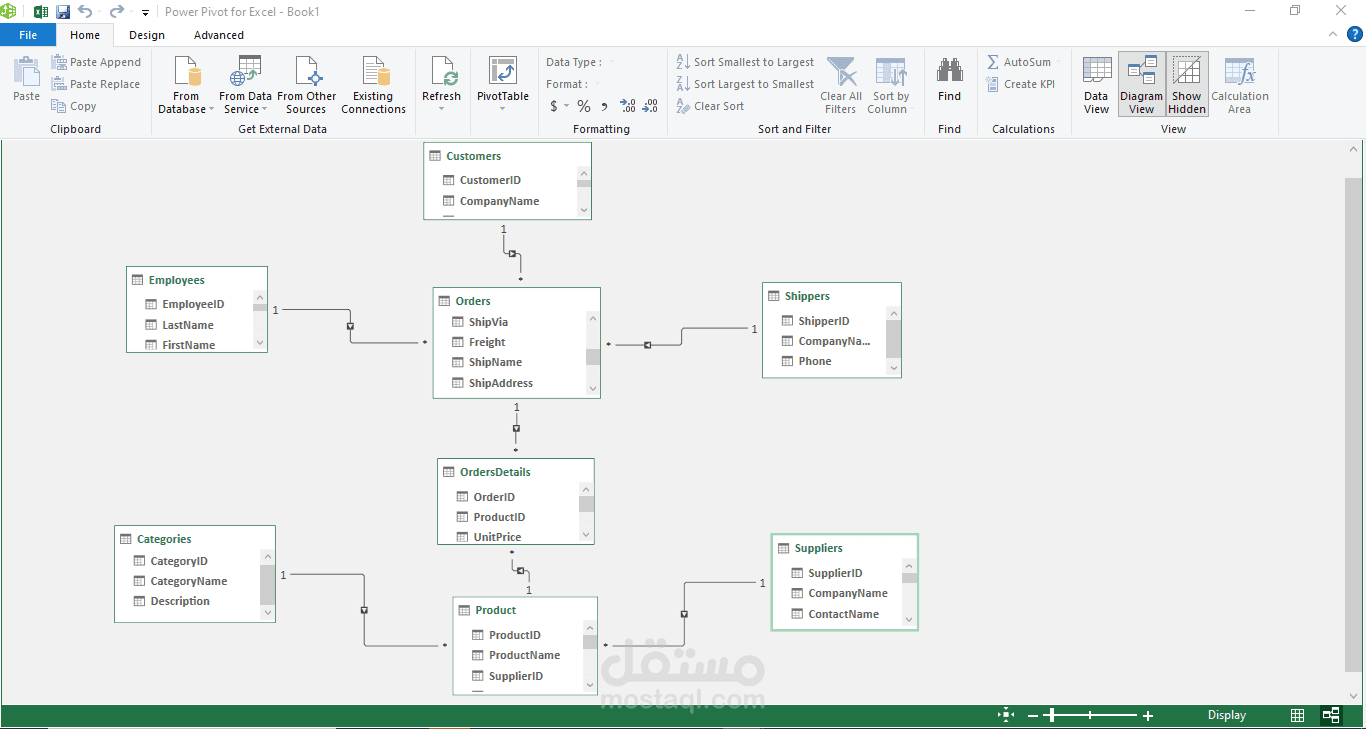Import data From Other Sources
Screen dimensions: 1366x729
[307, 85]
